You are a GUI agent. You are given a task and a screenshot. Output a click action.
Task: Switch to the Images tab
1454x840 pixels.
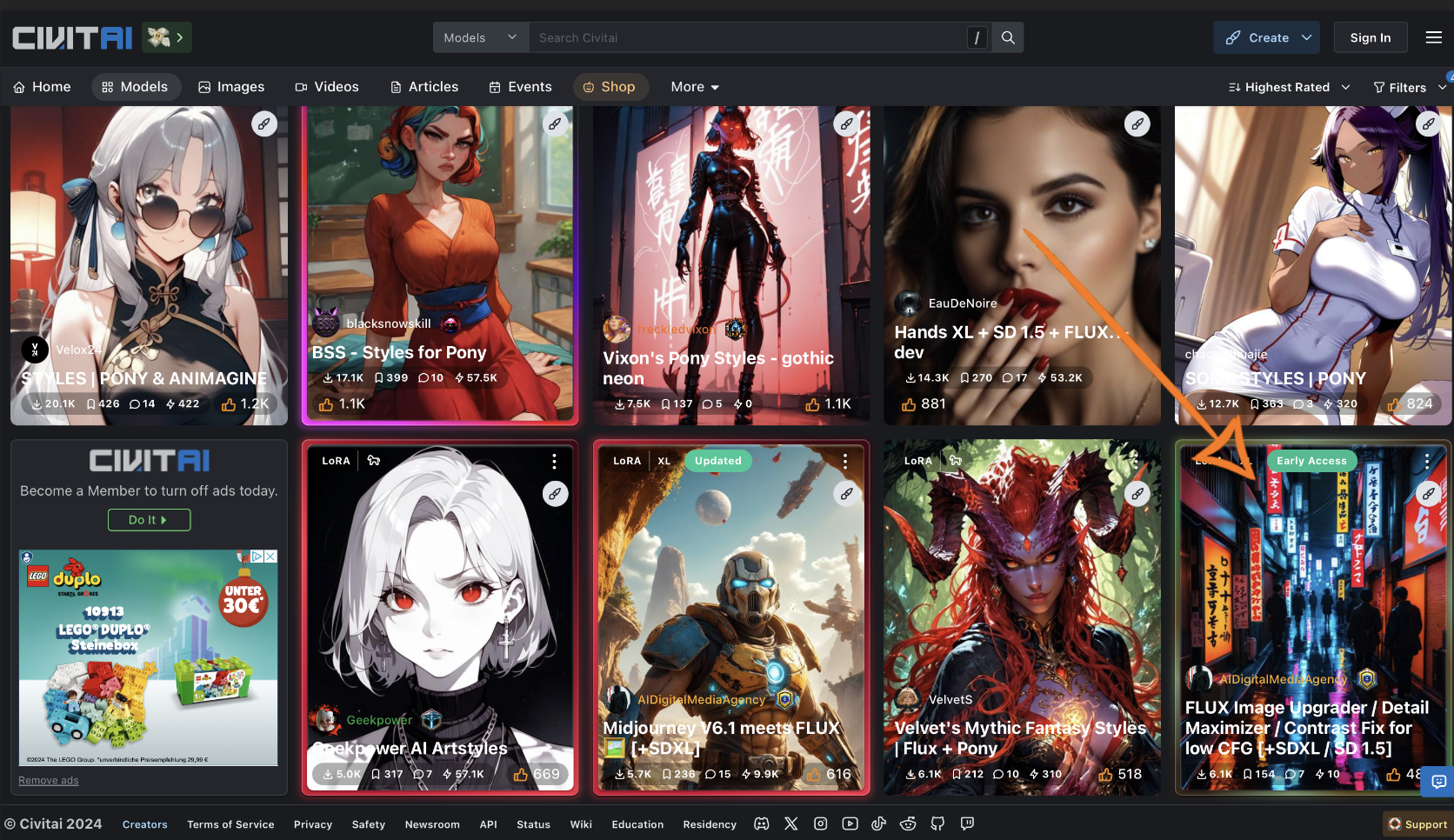pos(231,87)
